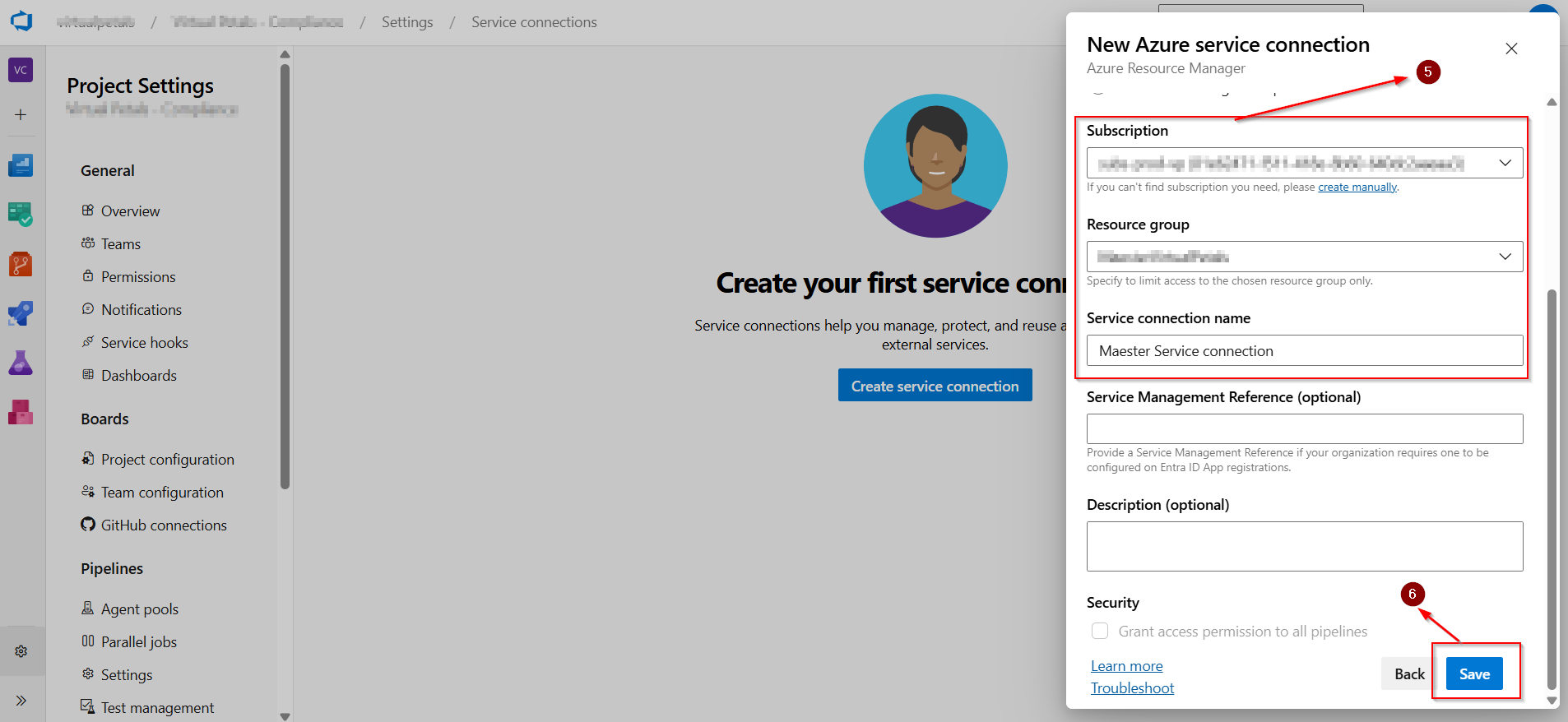Click the Save button
The height and width of the screenshot is (722, 1568).
pyautogui.click(x=1474, y=674)
